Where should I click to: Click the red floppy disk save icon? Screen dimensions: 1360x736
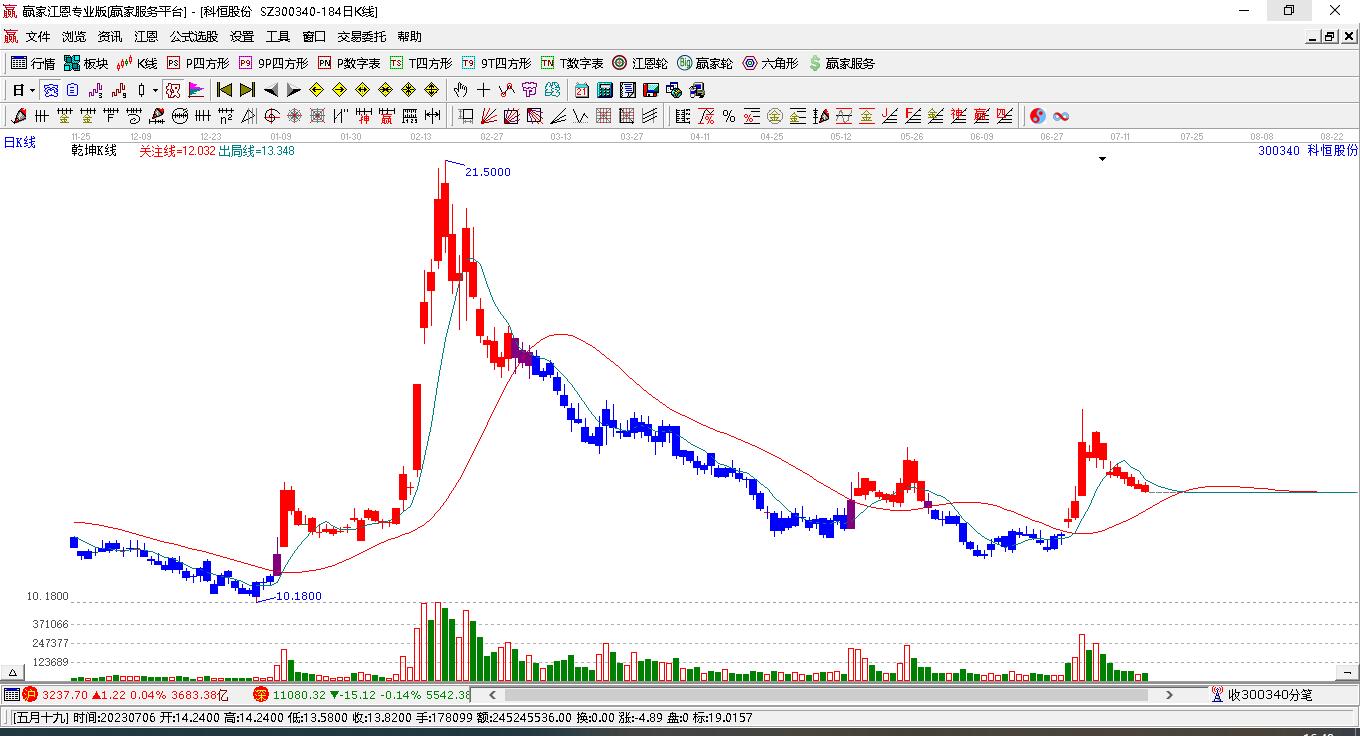click(x=650, y=90)
